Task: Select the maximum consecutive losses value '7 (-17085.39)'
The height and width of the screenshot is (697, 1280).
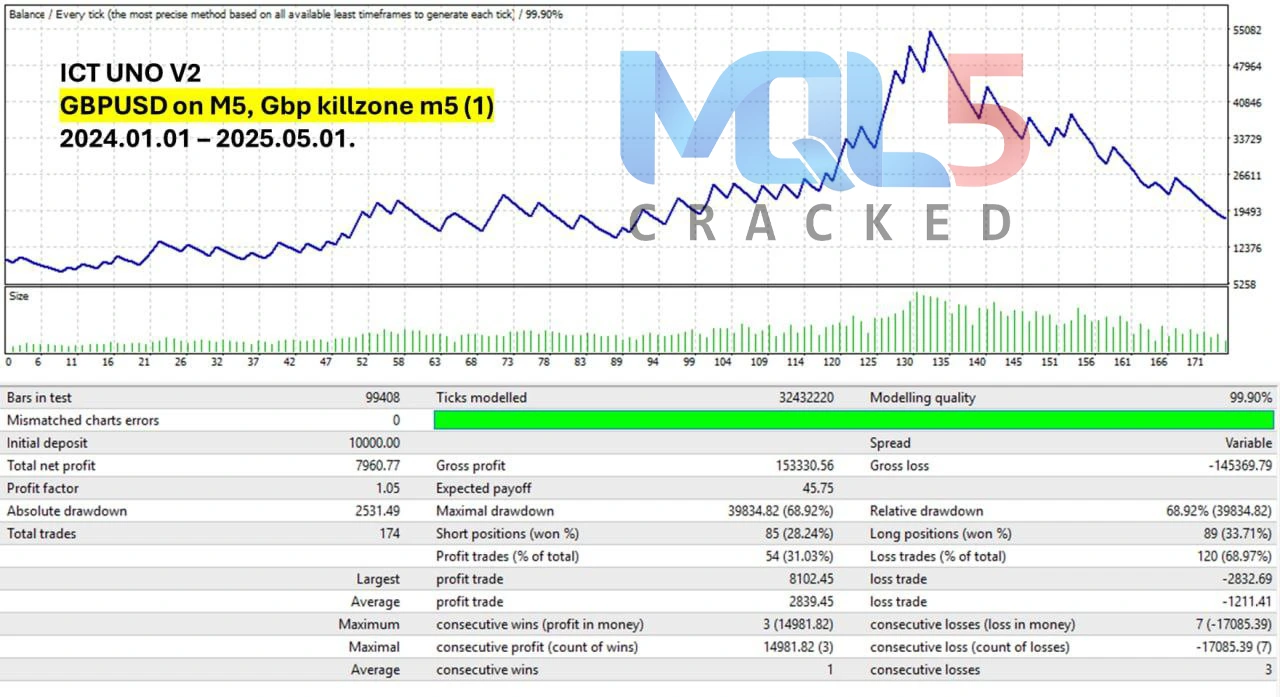Action: [x=1233, y=624]
